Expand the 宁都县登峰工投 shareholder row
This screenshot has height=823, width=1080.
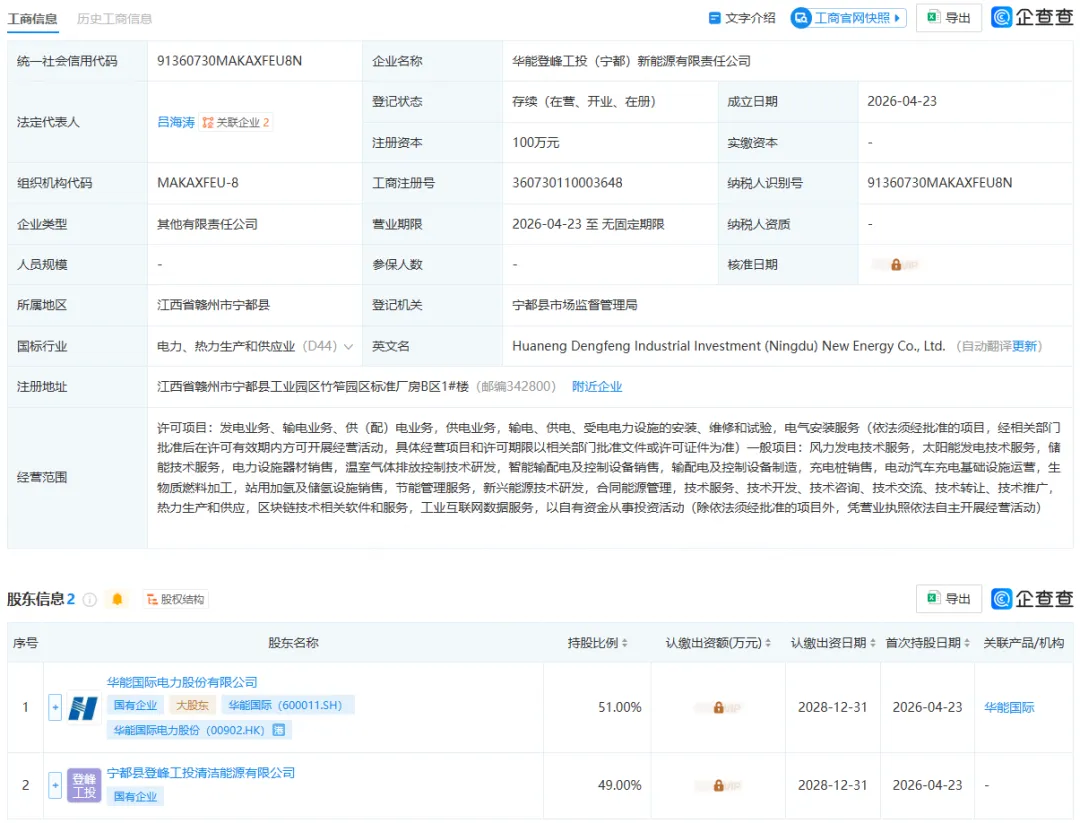click(55, 785)
